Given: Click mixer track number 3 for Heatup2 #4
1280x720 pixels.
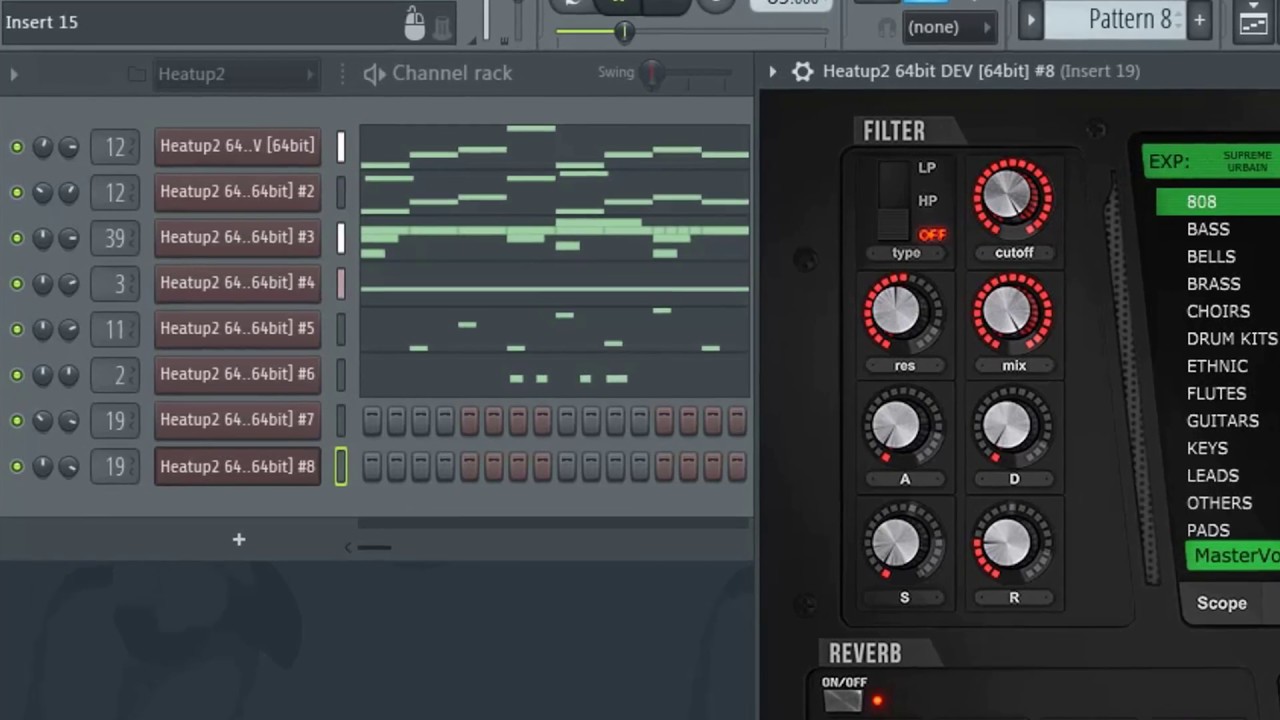Looking at the screenshot, I should pos(115,284).
